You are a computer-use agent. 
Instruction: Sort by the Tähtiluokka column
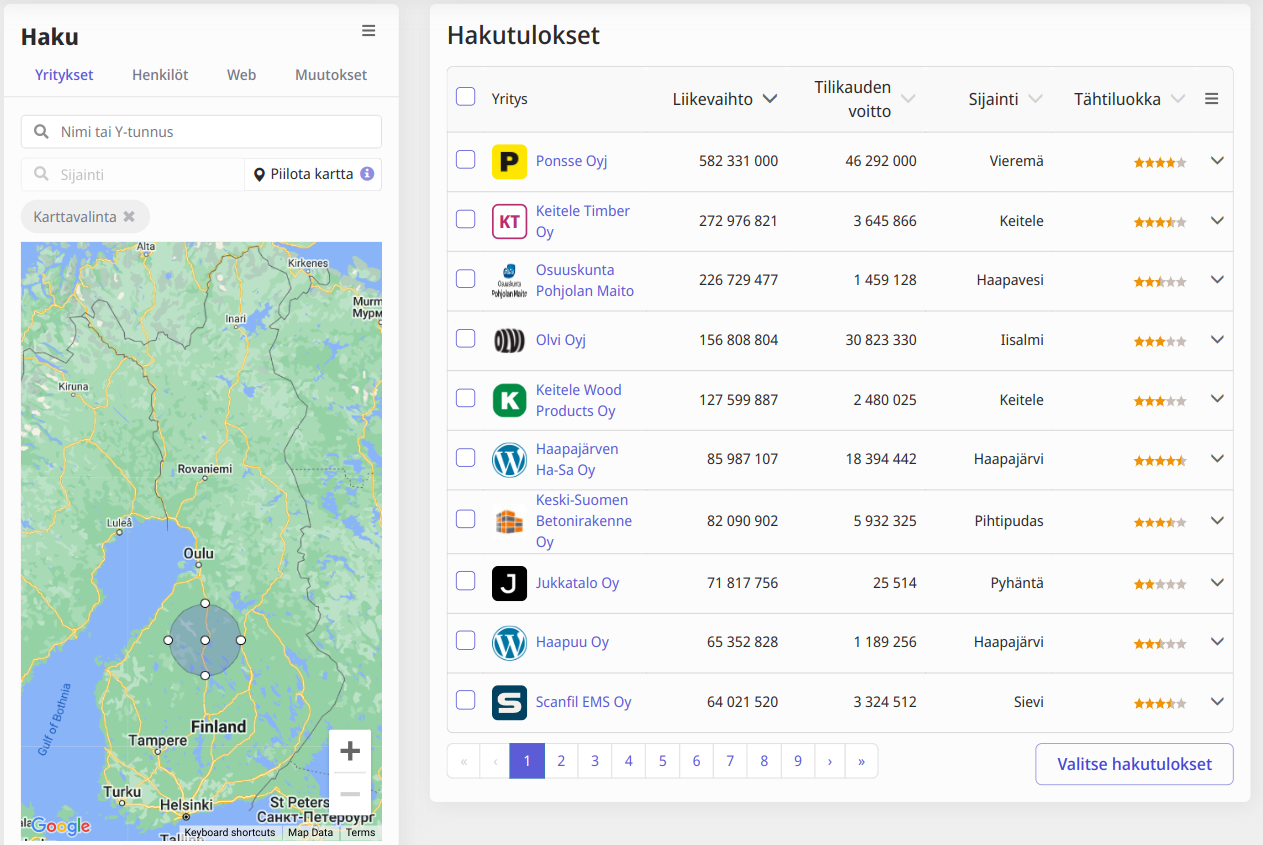click(1129, 99)
